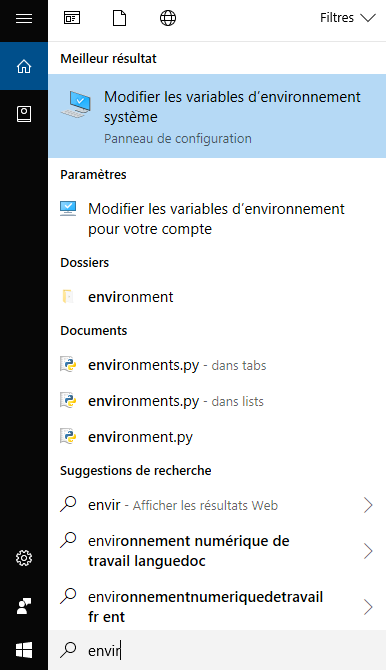Open the environment.py document
Screen dimensions: 386x670
(217, 437)
